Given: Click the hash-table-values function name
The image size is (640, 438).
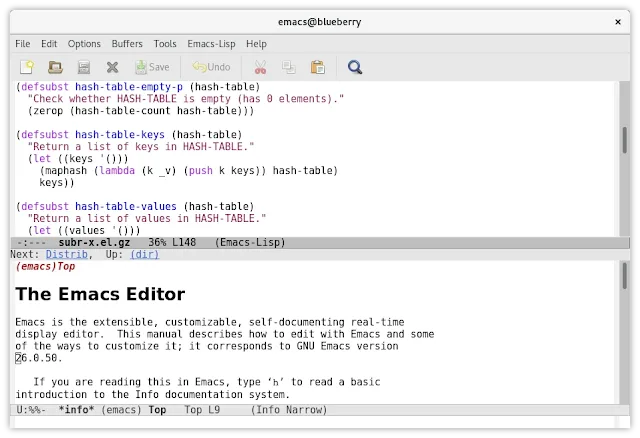Looking at the screenshot, I should [x=126, y=207].
